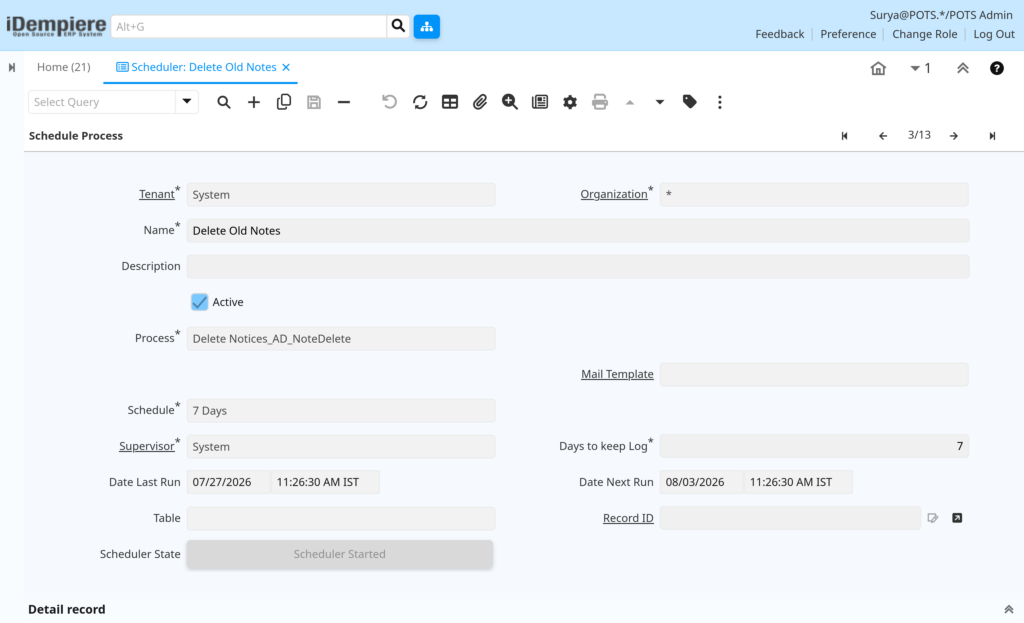Click the Schedule field showing 7 Days
The image size is (1024, 623).
click(341, 410)
